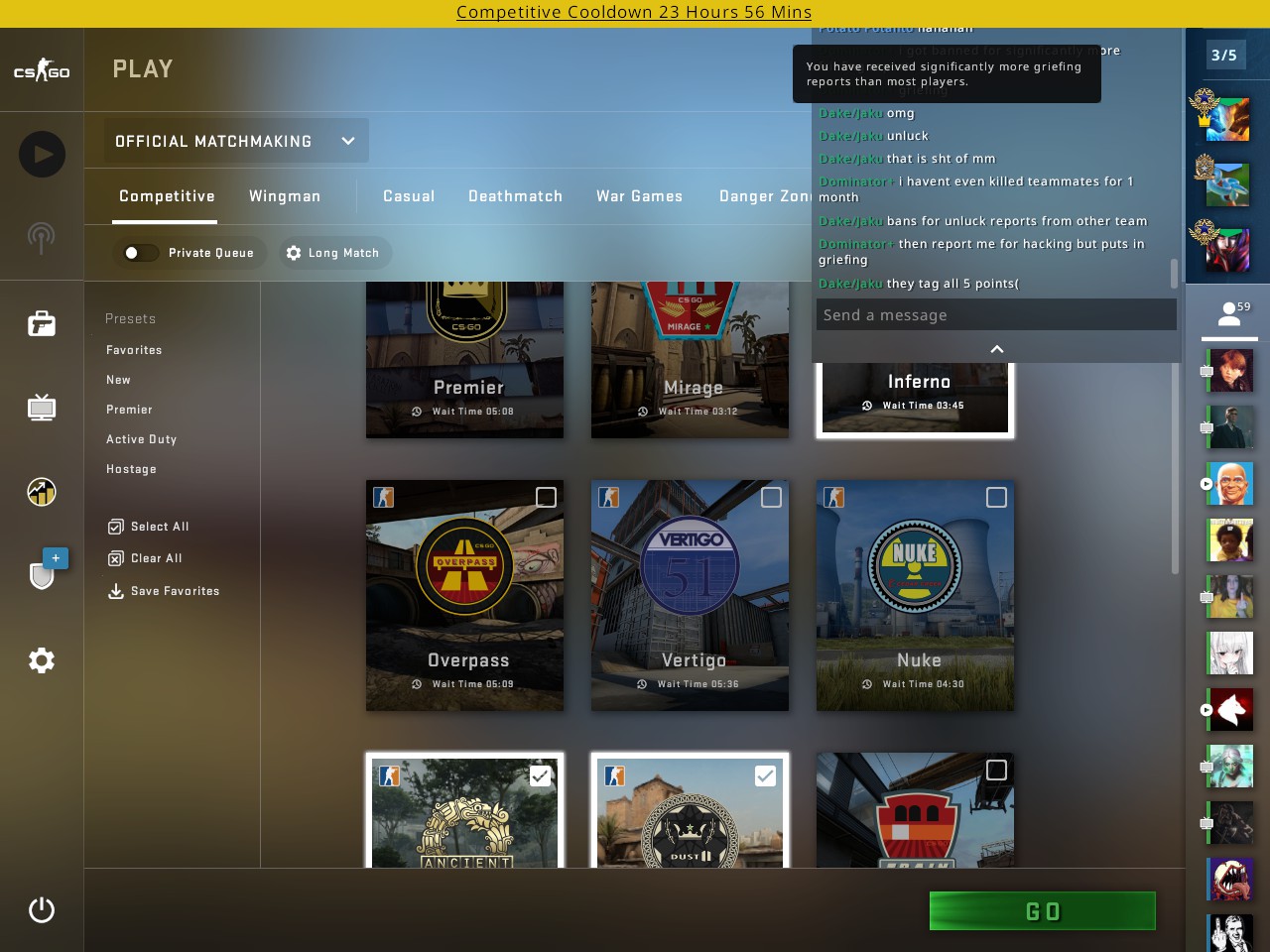Select lobby member avatar with gold crown

[x=1227, y=119]
